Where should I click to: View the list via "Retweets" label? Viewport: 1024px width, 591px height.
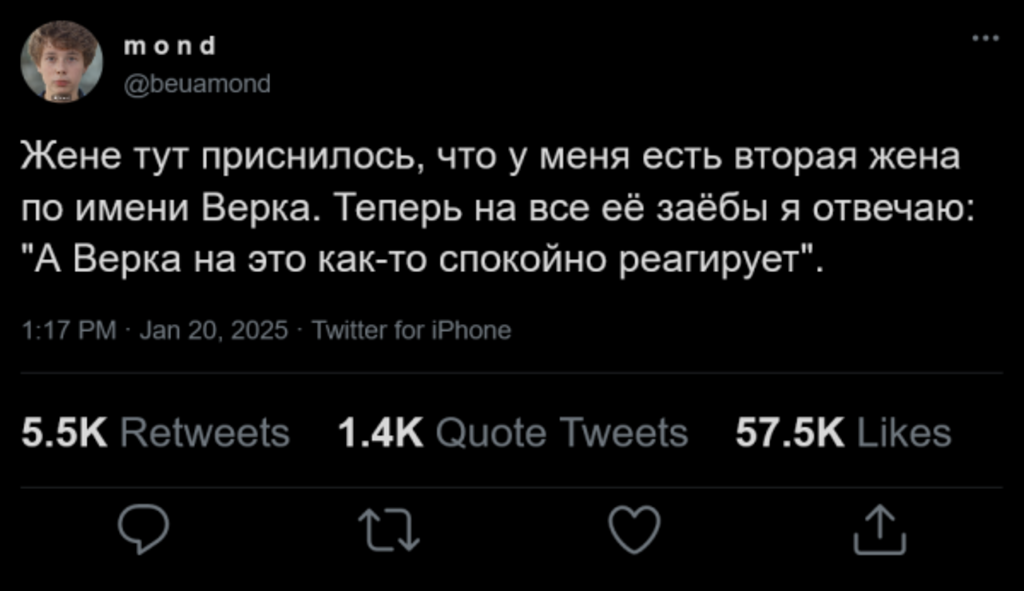(204, 433)
